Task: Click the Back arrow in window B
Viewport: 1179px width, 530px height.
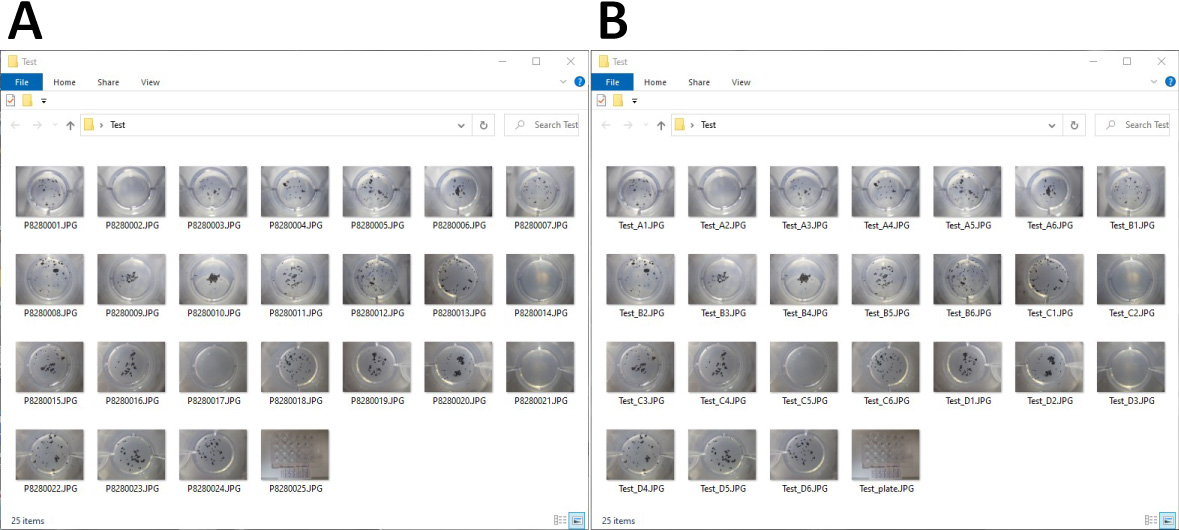Action: tap(606, 126)
